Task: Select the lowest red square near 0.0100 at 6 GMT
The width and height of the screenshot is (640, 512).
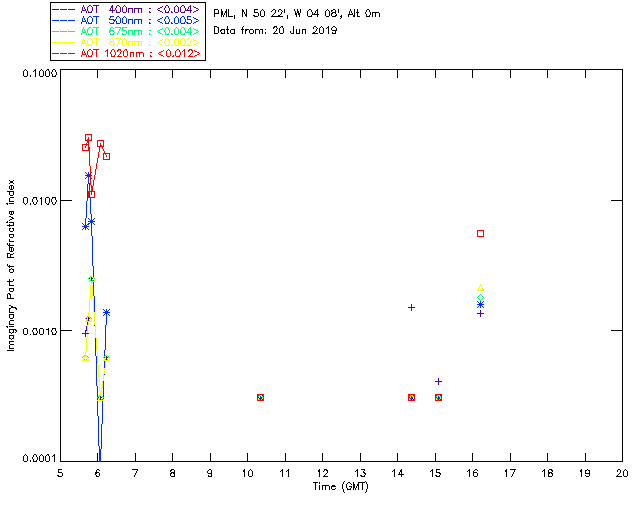Action: pyautogui.click(x=91, y=194)
